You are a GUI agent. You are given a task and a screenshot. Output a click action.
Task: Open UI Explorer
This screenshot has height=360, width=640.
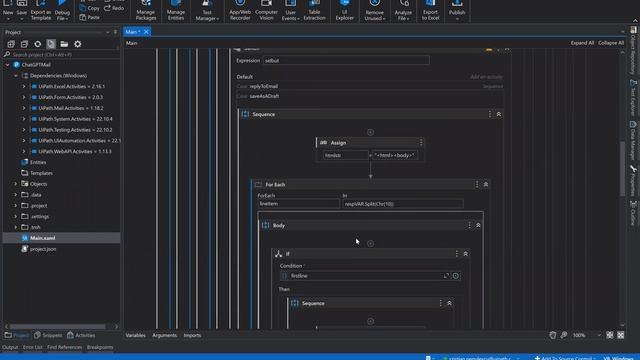[x=344, y=11]
